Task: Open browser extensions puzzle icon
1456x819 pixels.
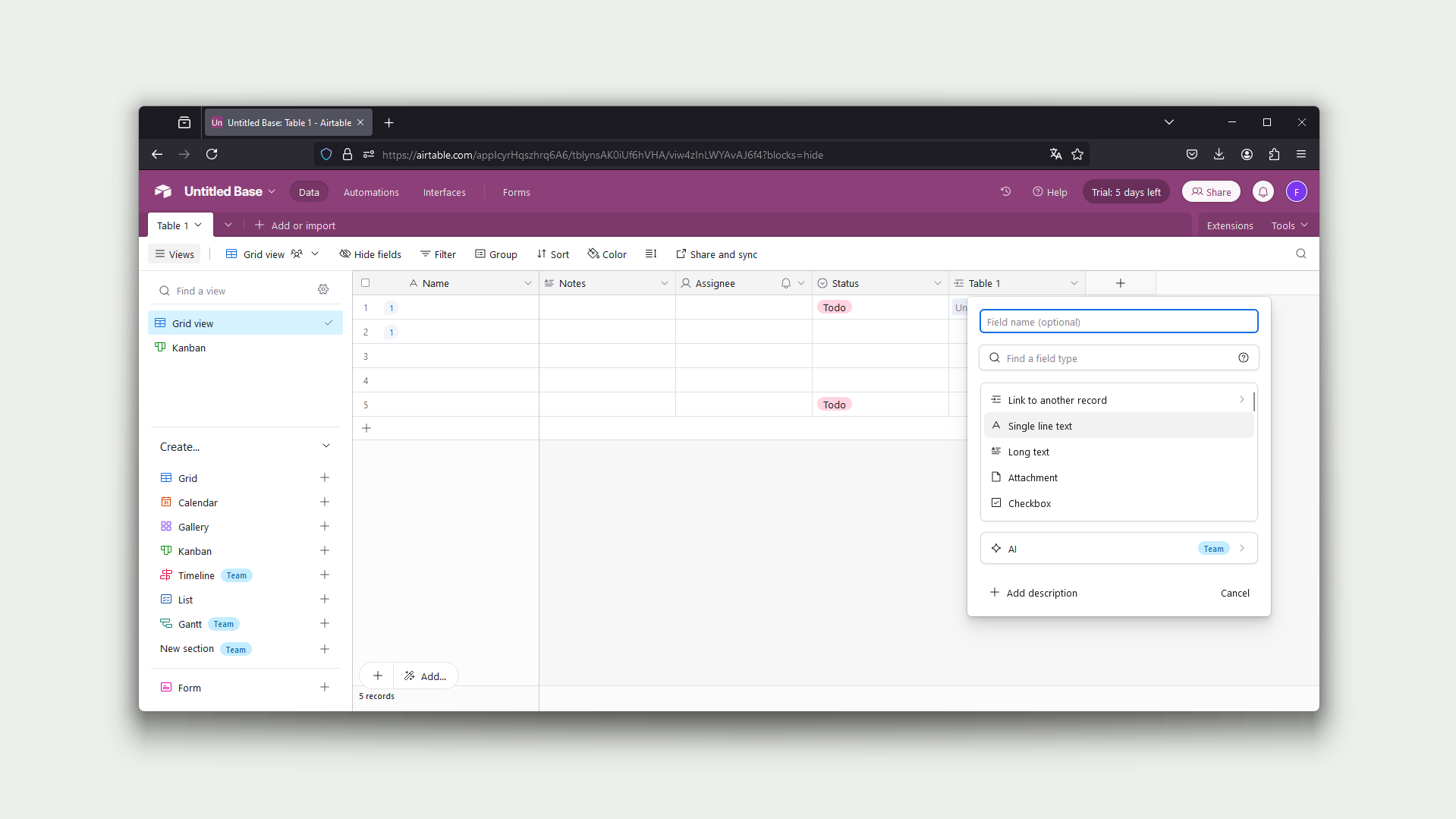Action: (1274, 154)
